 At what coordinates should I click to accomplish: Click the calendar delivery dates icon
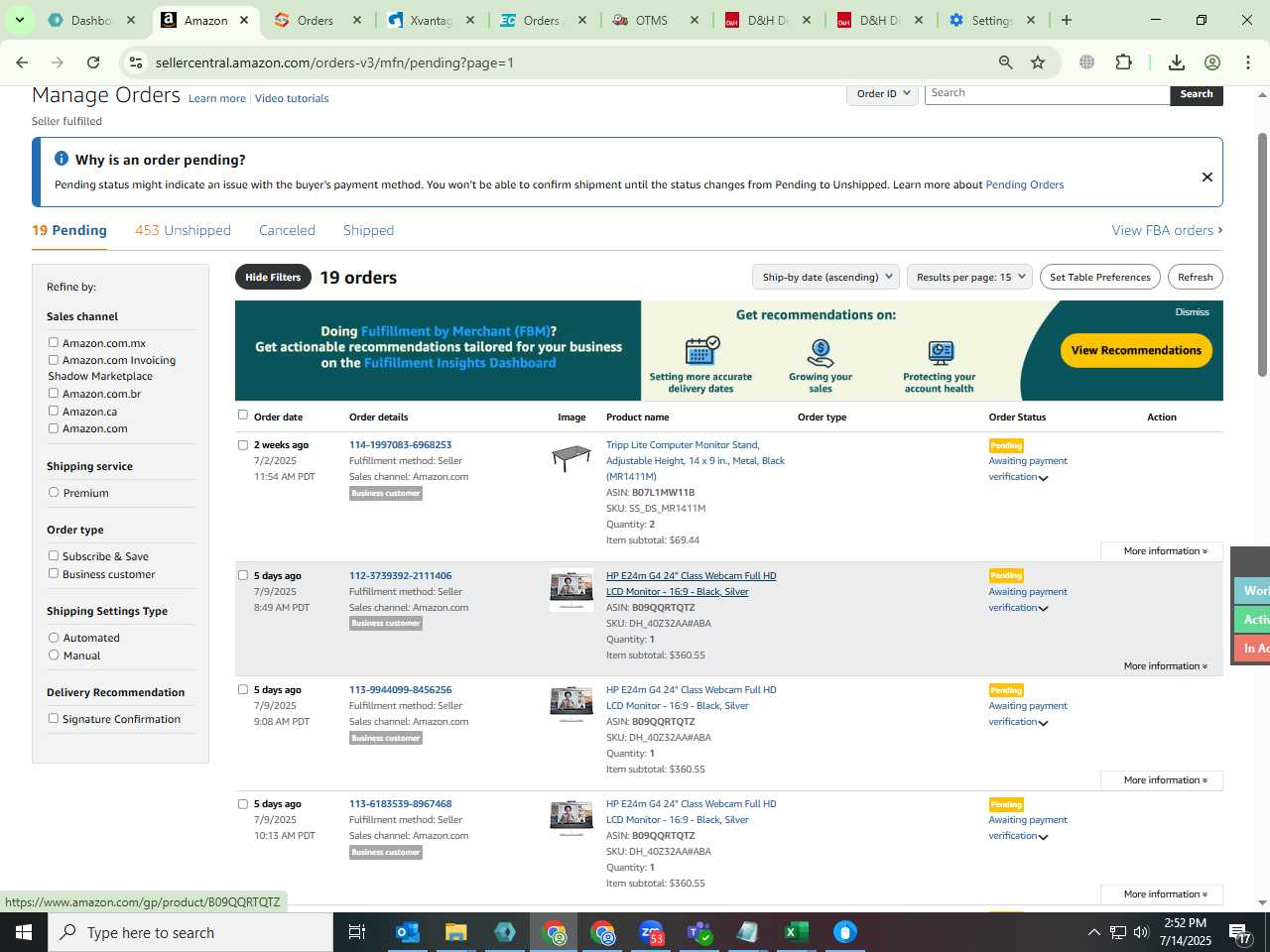coord(701,351)
